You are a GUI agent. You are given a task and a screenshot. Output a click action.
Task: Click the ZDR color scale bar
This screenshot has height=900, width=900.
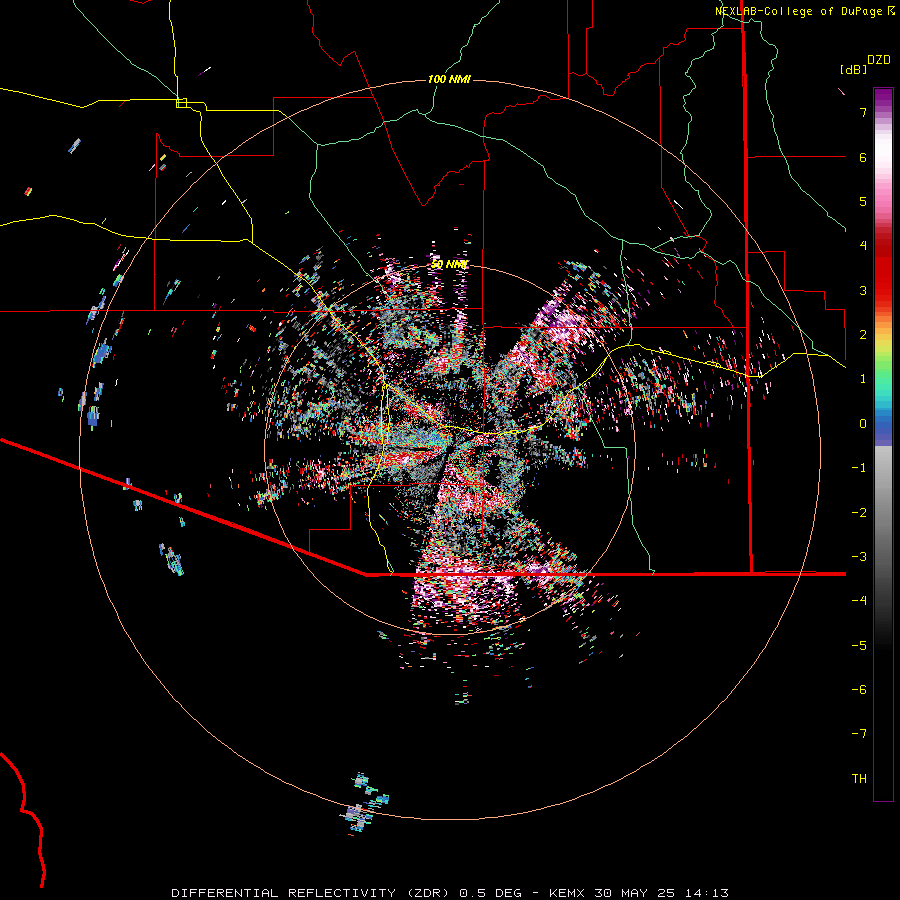pyautogui.click(x=883, y=444)
